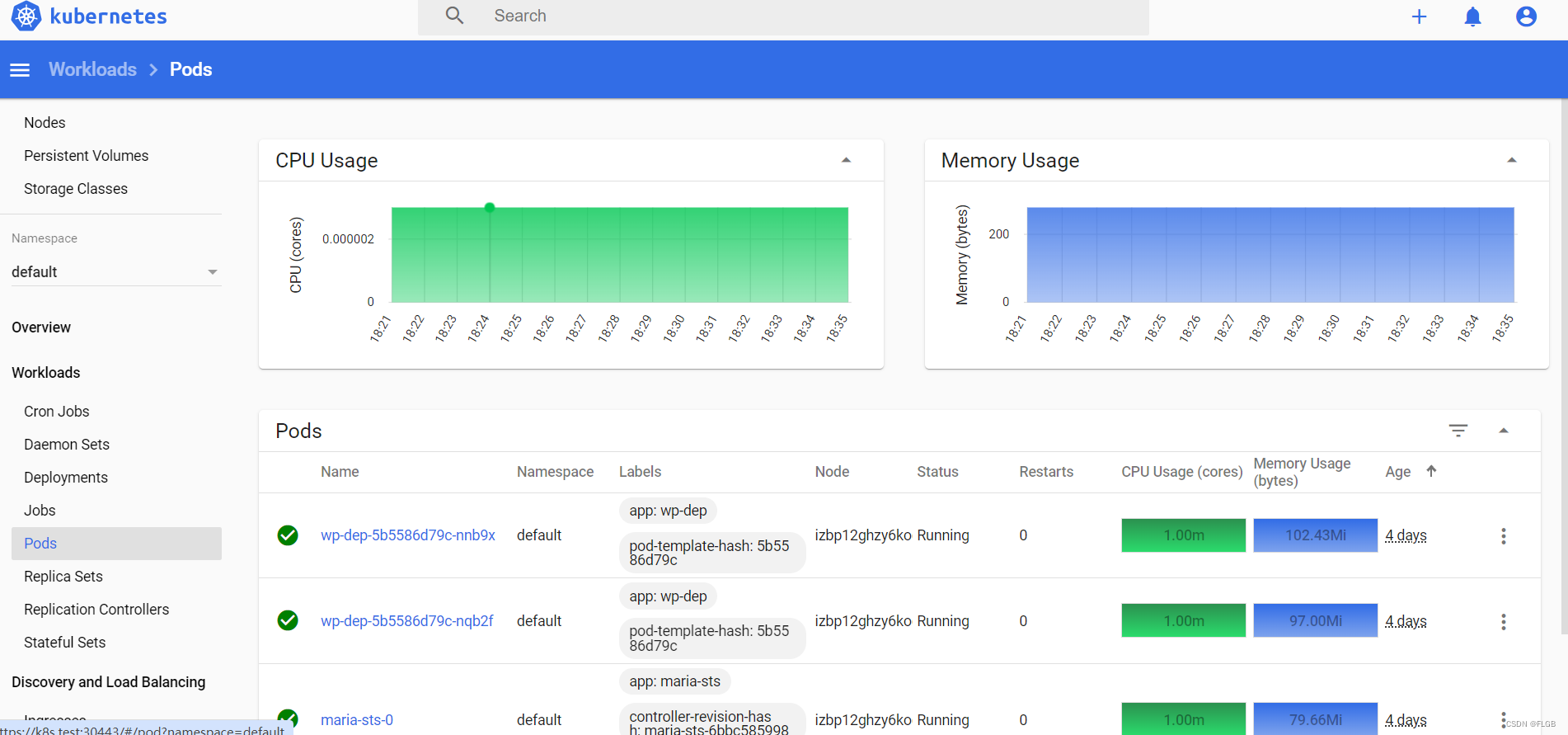The image size is (1568, 735).
Task: Go to Workloads breadcrumb
Action: pos(92,69)
